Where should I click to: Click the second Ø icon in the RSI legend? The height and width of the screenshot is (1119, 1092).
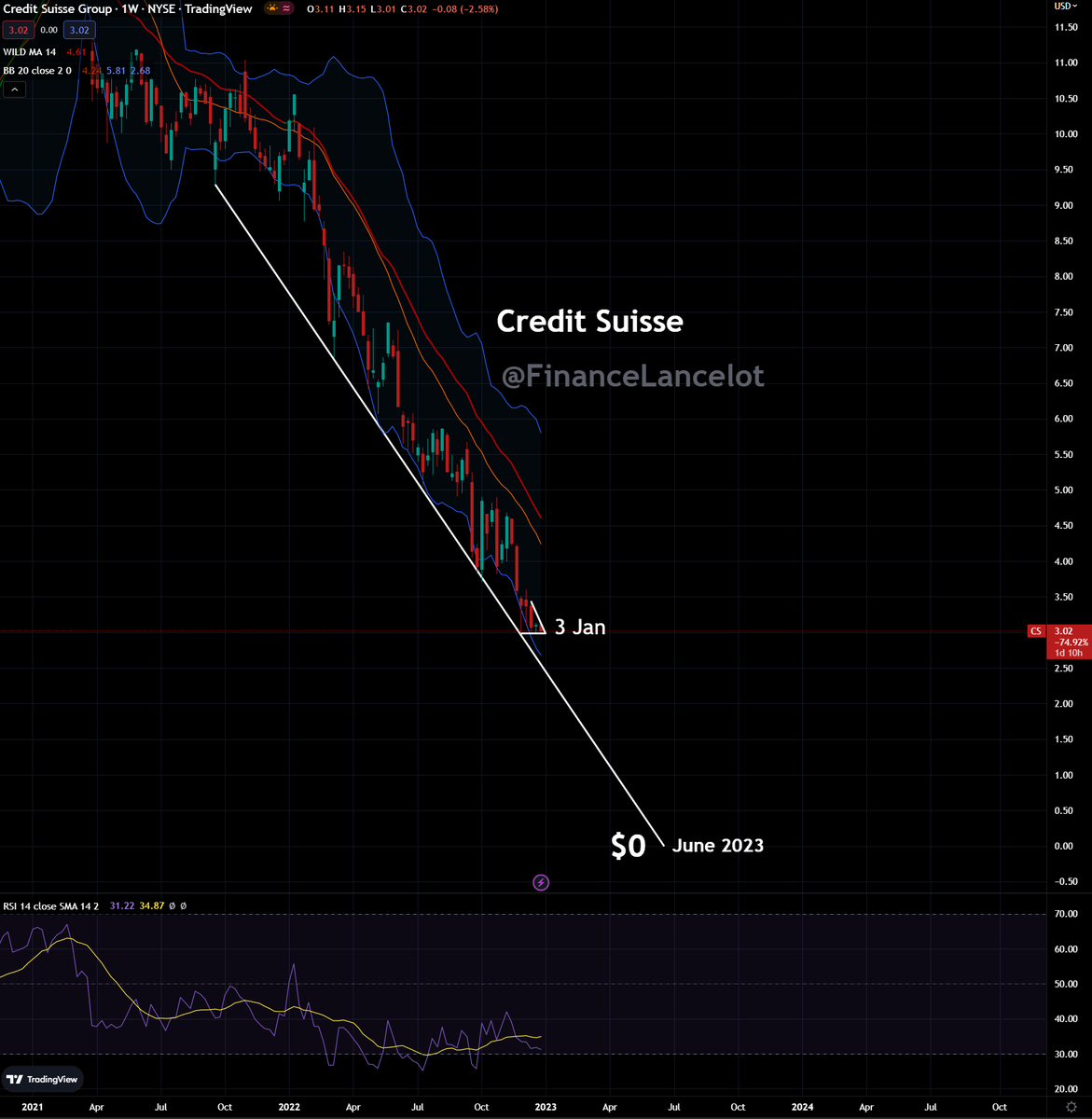click(183, 905)
